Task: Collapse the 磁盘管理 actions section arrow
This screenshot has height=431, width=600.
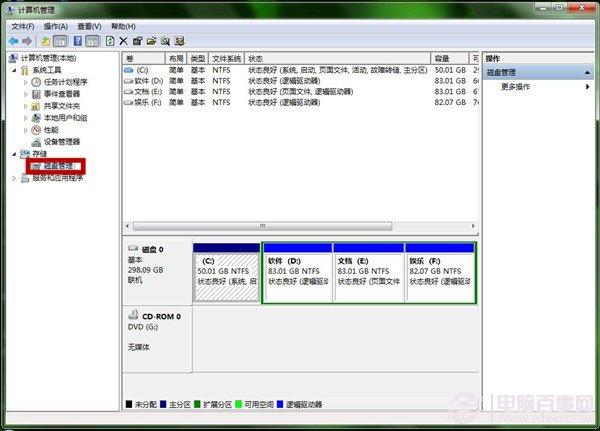Action: point(587,73)
